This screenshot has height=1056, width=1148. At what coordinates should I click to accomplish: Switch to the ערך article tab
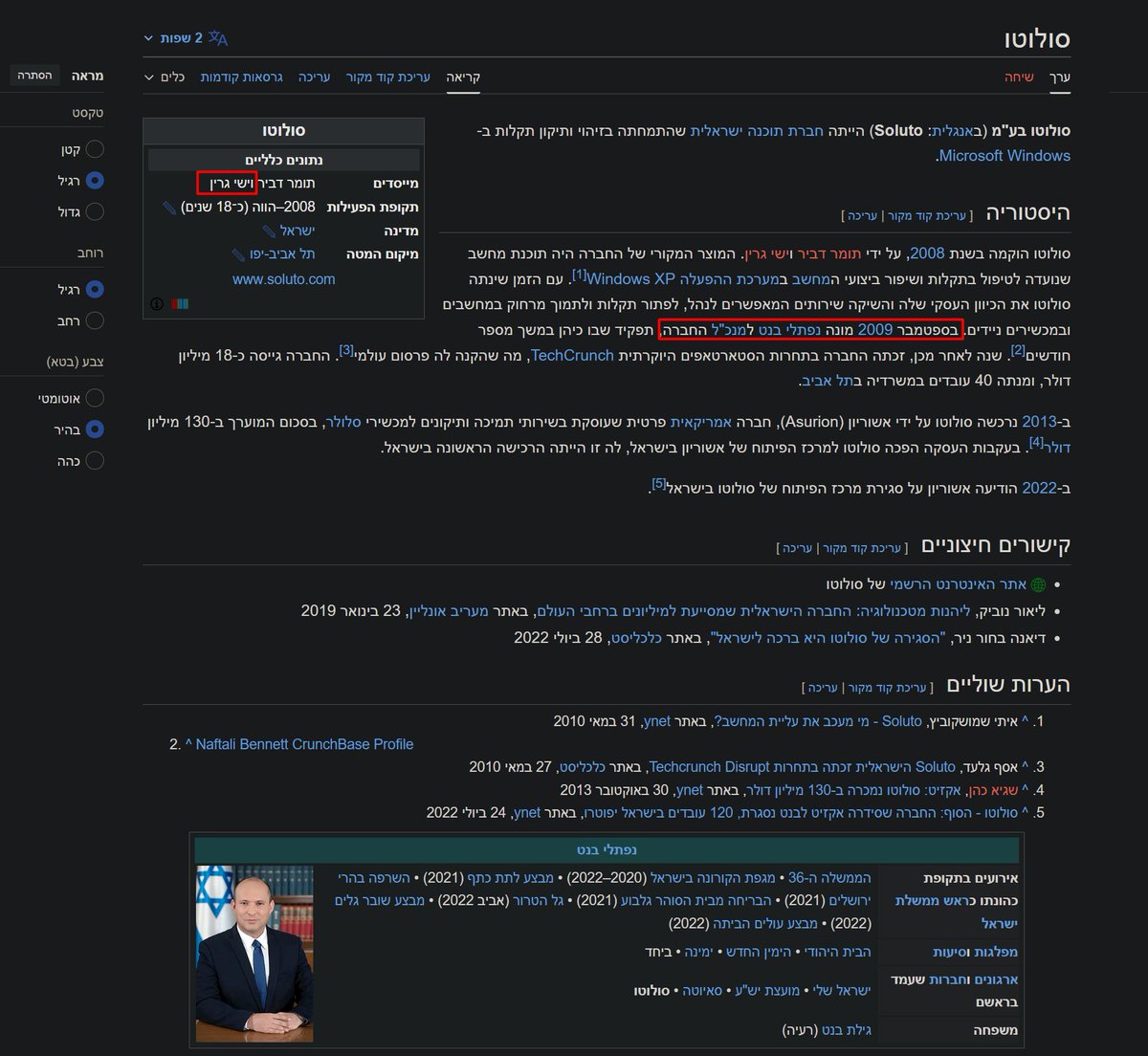(x=1060, y=77)
